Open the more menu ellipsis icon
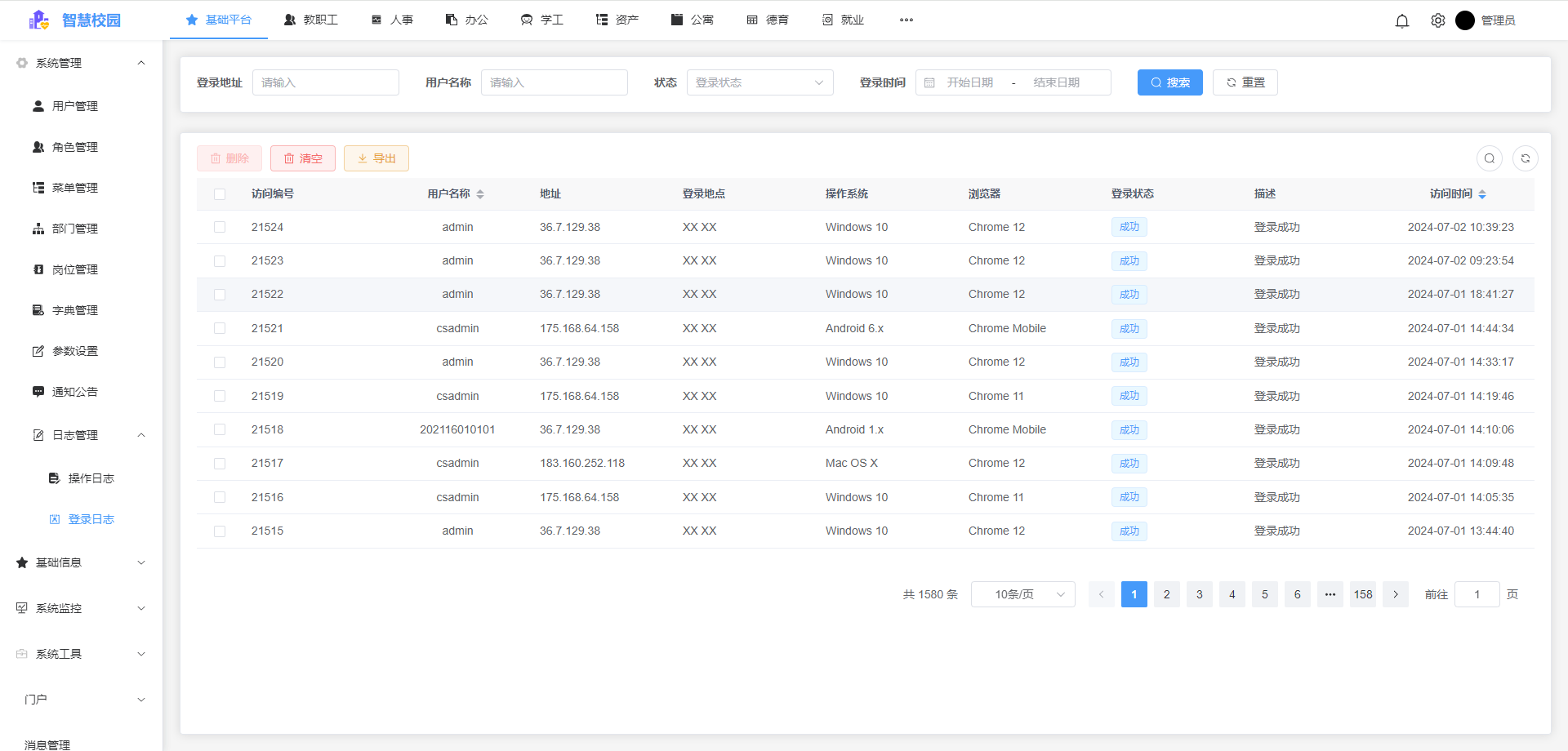 (x=906, y=20)
